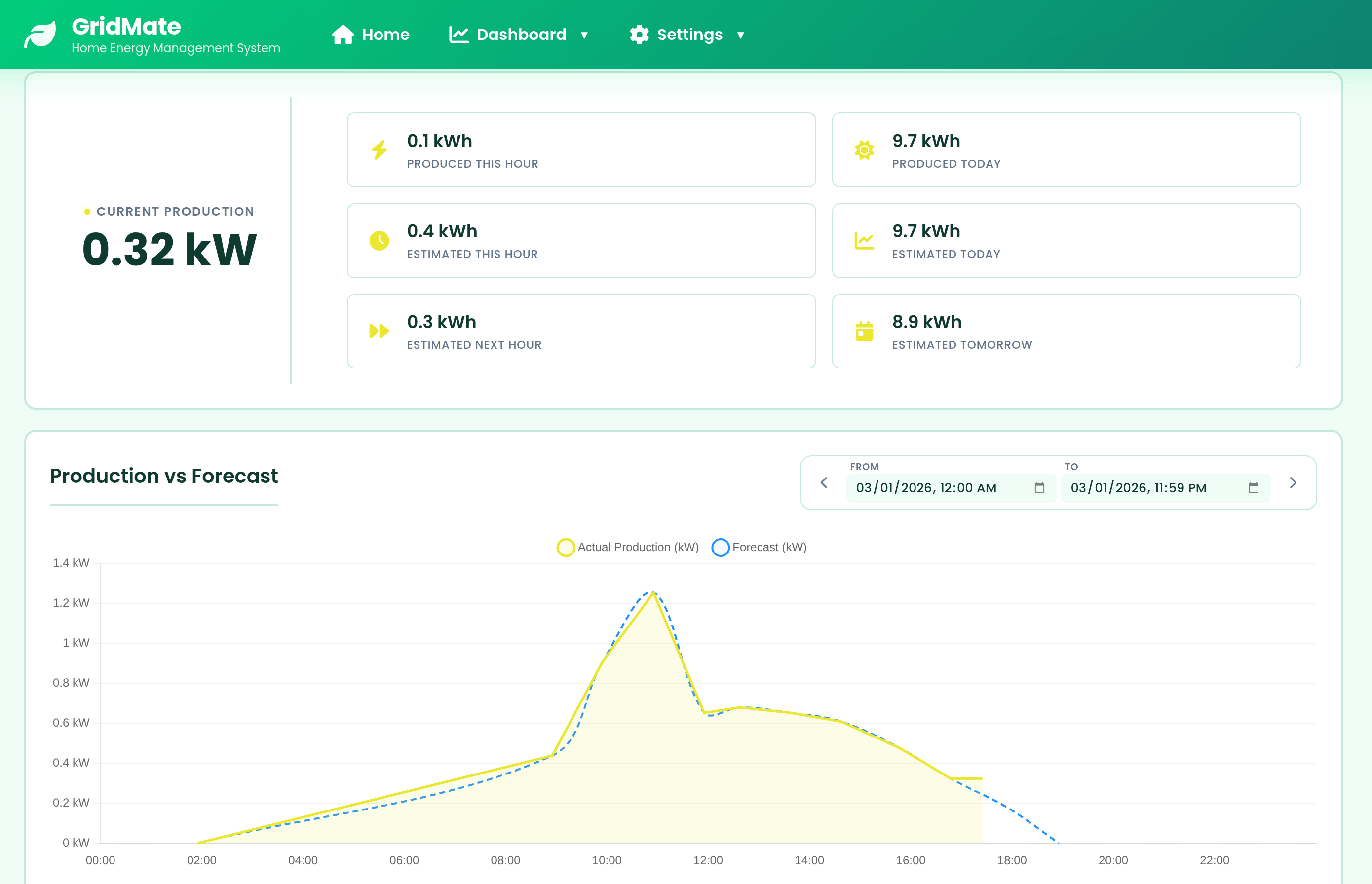The width and height of the screenshot is (1372, 884).
Task: Toggle the Forecast series in the legend
Action: point(759,547)
